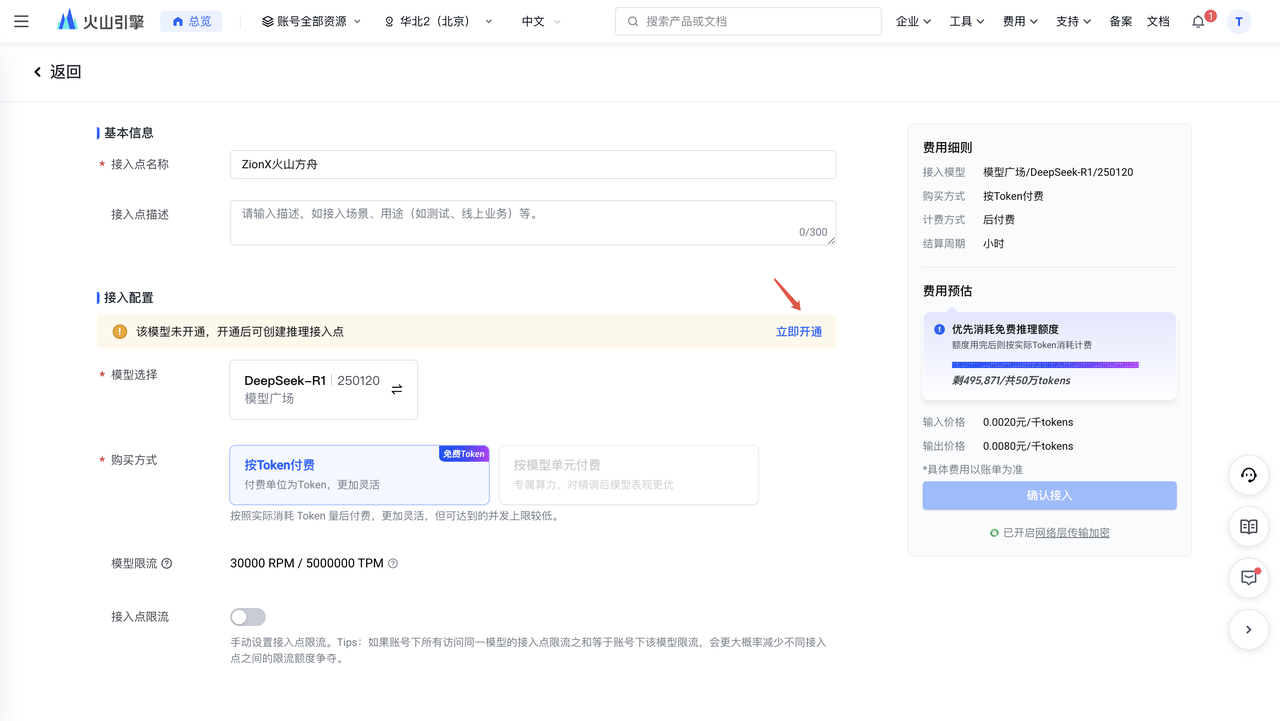Click the 确认接入 button
This screenshot has height=721, width=1280.
(1049, 496)
